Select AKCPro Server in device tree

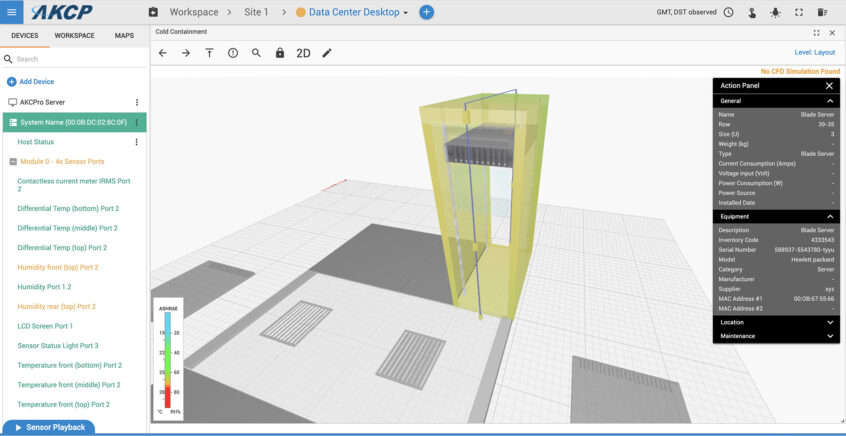(43, 102)
